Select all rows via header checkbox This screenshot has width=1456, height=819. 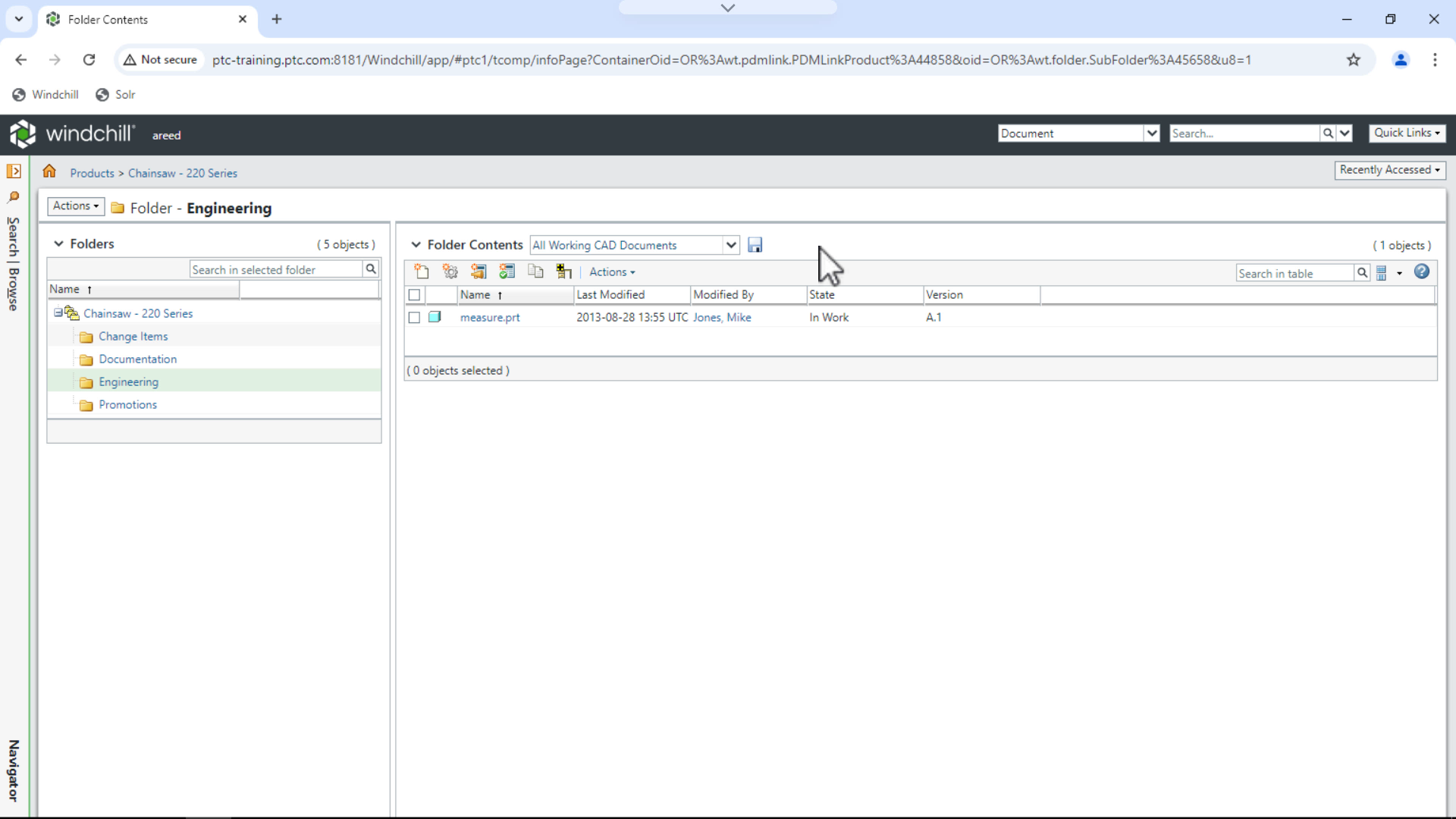[x=414, y=295]
